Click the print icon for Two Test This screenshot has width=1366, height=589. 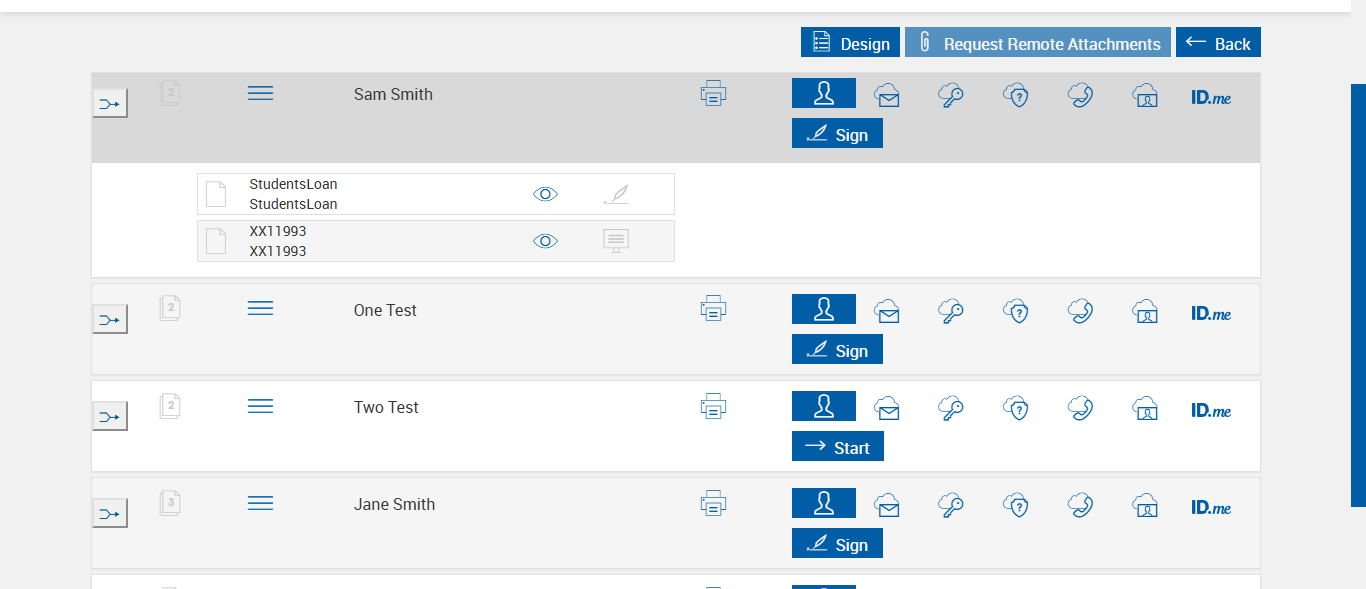713,407
